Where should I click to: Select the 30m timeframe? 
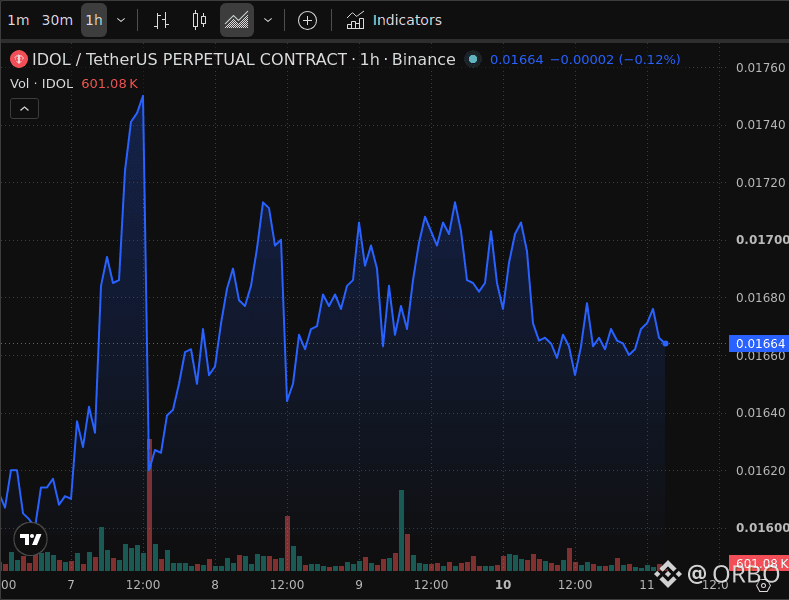click(57, 20)
